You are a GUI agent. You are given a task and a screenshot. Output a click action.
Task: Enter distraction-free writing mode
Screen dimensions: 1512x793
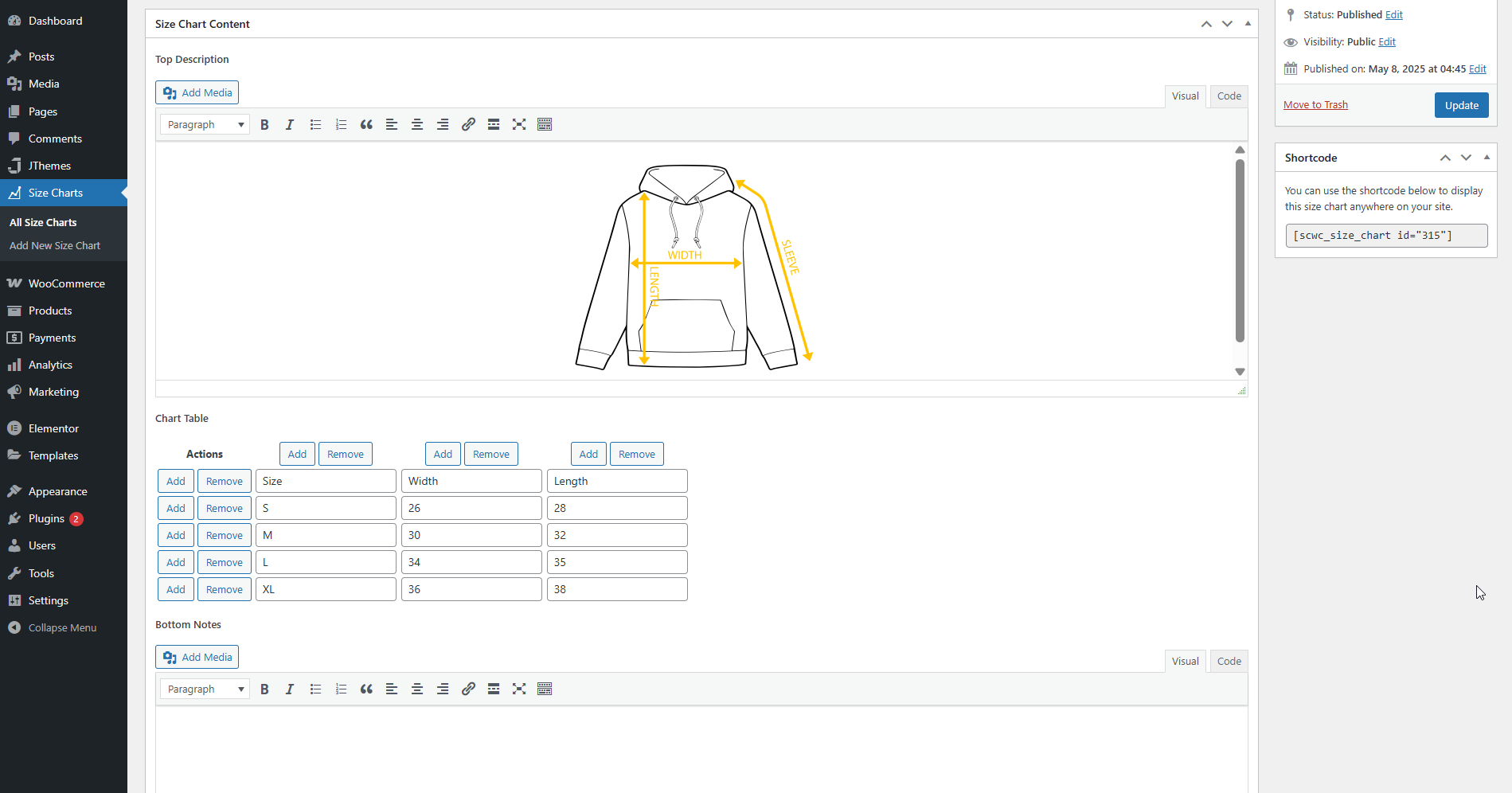click(519, 124)
